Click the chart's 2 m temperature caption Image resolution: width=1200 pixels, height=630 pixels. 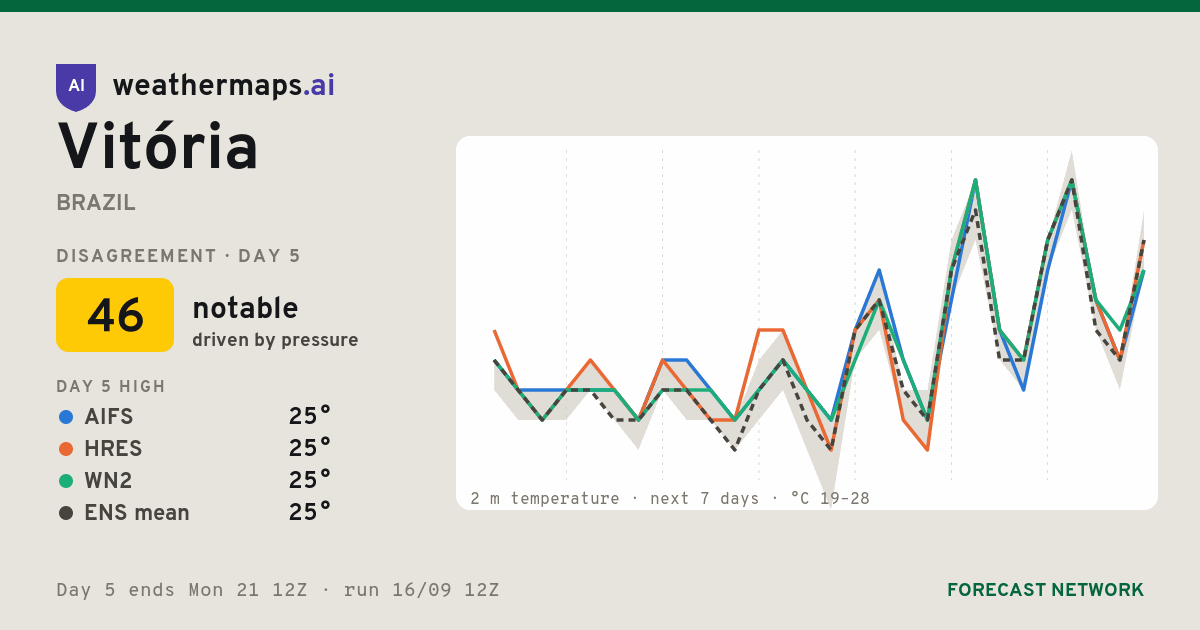pyautogui.click(x=670, y=498)
